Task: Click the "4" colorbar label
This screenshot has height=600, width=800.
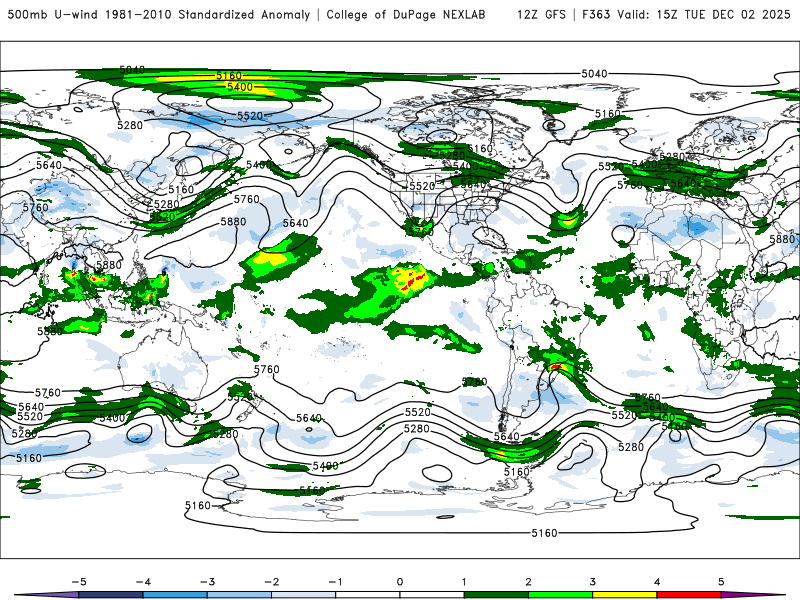Action: click(x=657, y=582)
